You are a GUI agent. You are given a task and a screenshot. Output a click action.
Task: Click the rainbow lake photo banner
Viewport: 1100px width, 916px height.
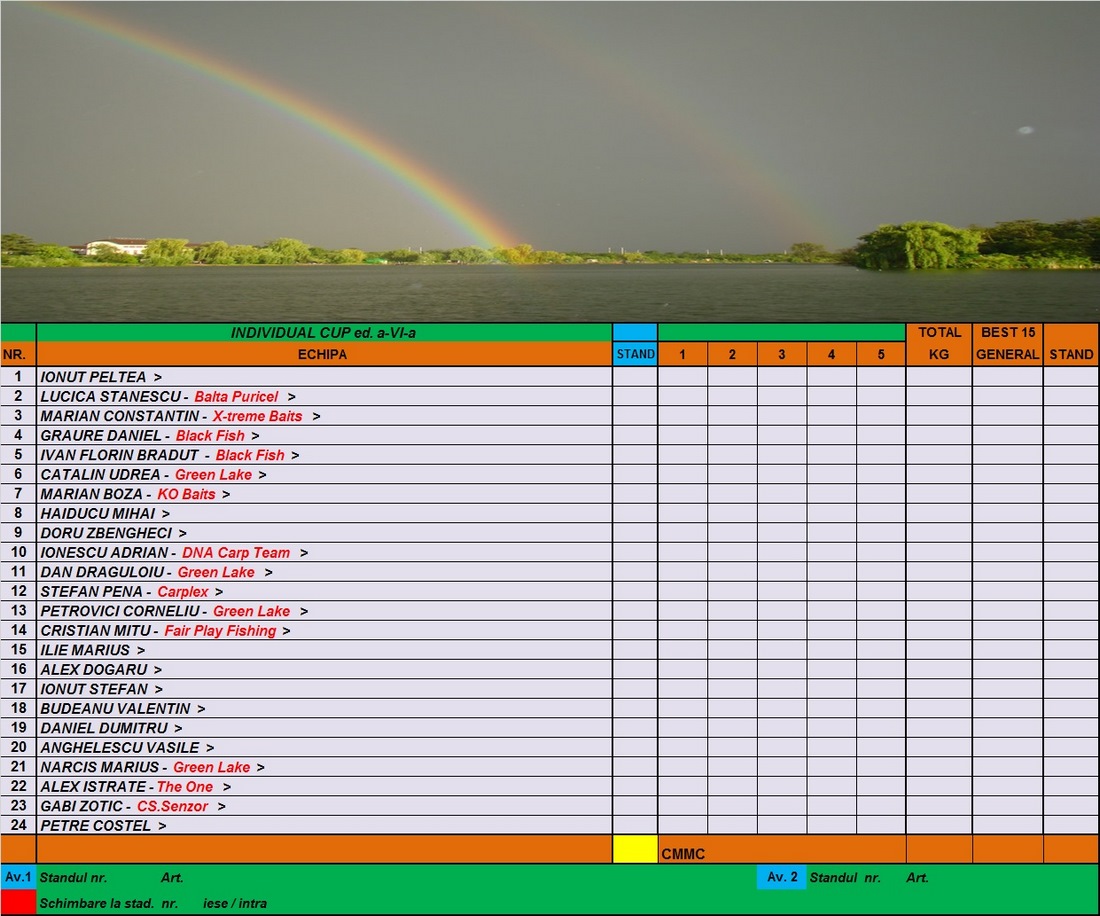(x=550, y=160)
